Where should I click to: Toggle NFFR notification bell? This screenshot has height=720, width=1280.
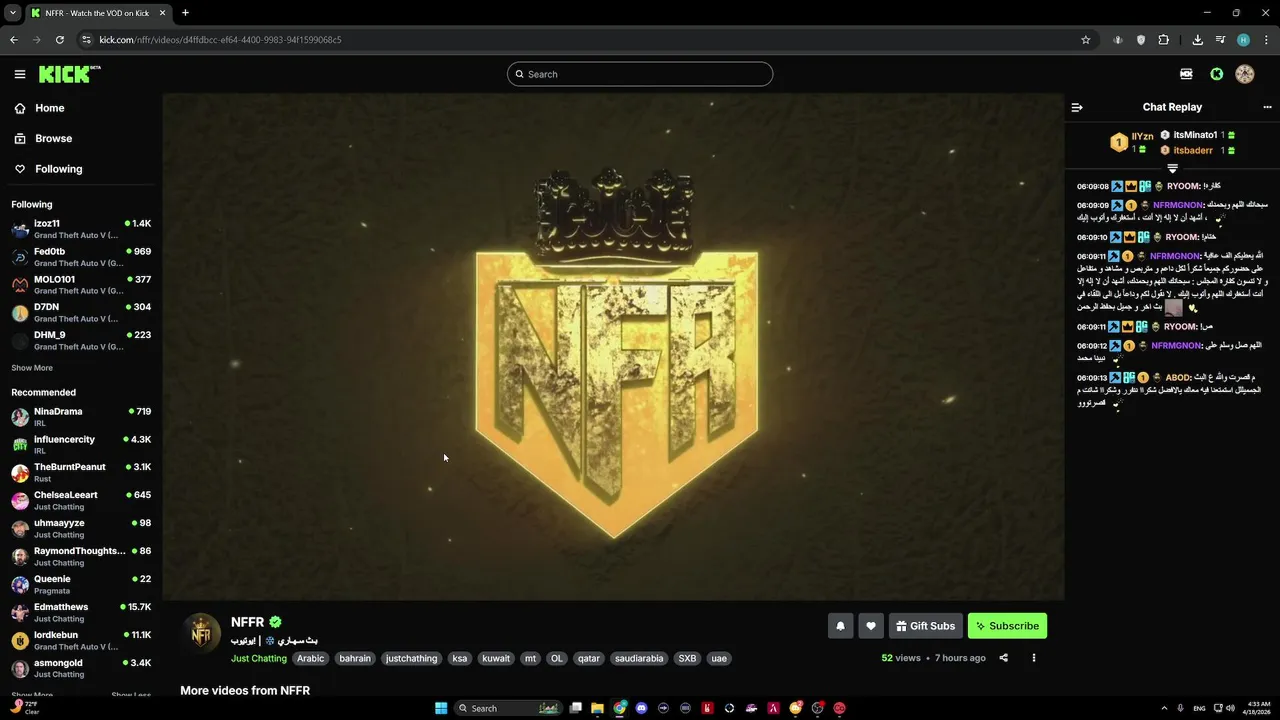click(840, 626)
